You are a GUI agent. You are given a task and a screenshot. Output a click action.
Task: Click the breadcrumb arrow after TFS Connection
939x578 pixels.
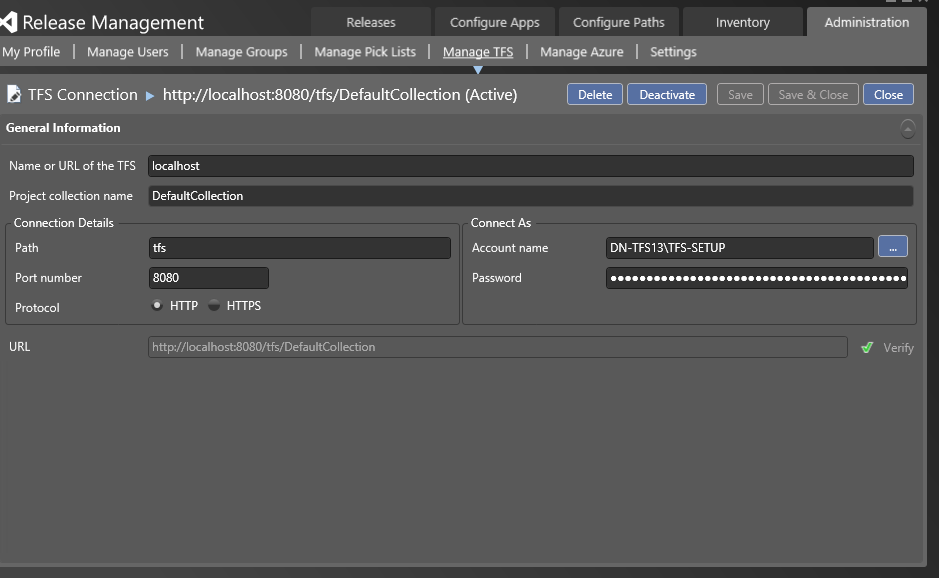tap(150, 95)
